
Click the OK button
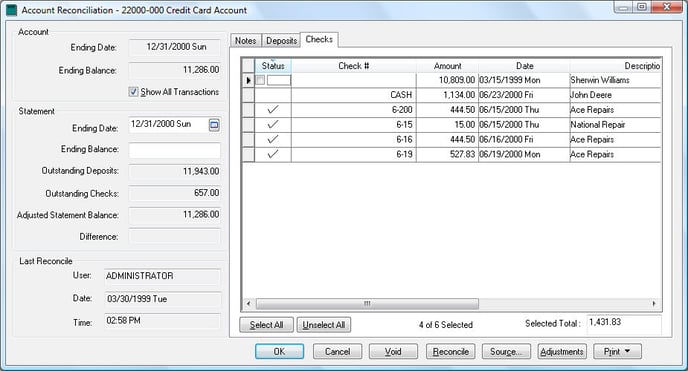click(x=280, y=351)
